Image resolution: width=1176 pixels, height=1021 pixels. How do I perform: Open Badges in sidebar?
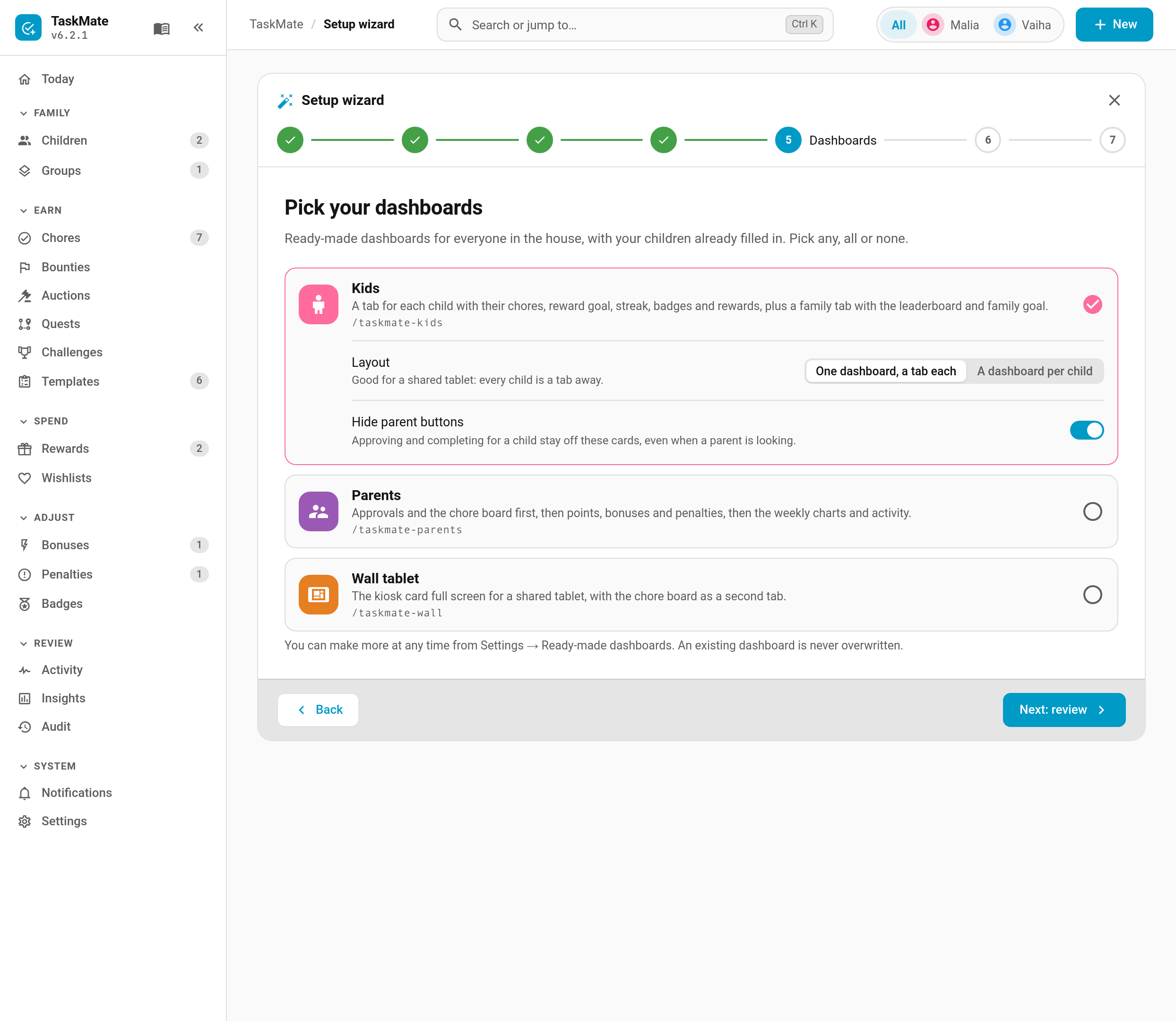point(113,603)
